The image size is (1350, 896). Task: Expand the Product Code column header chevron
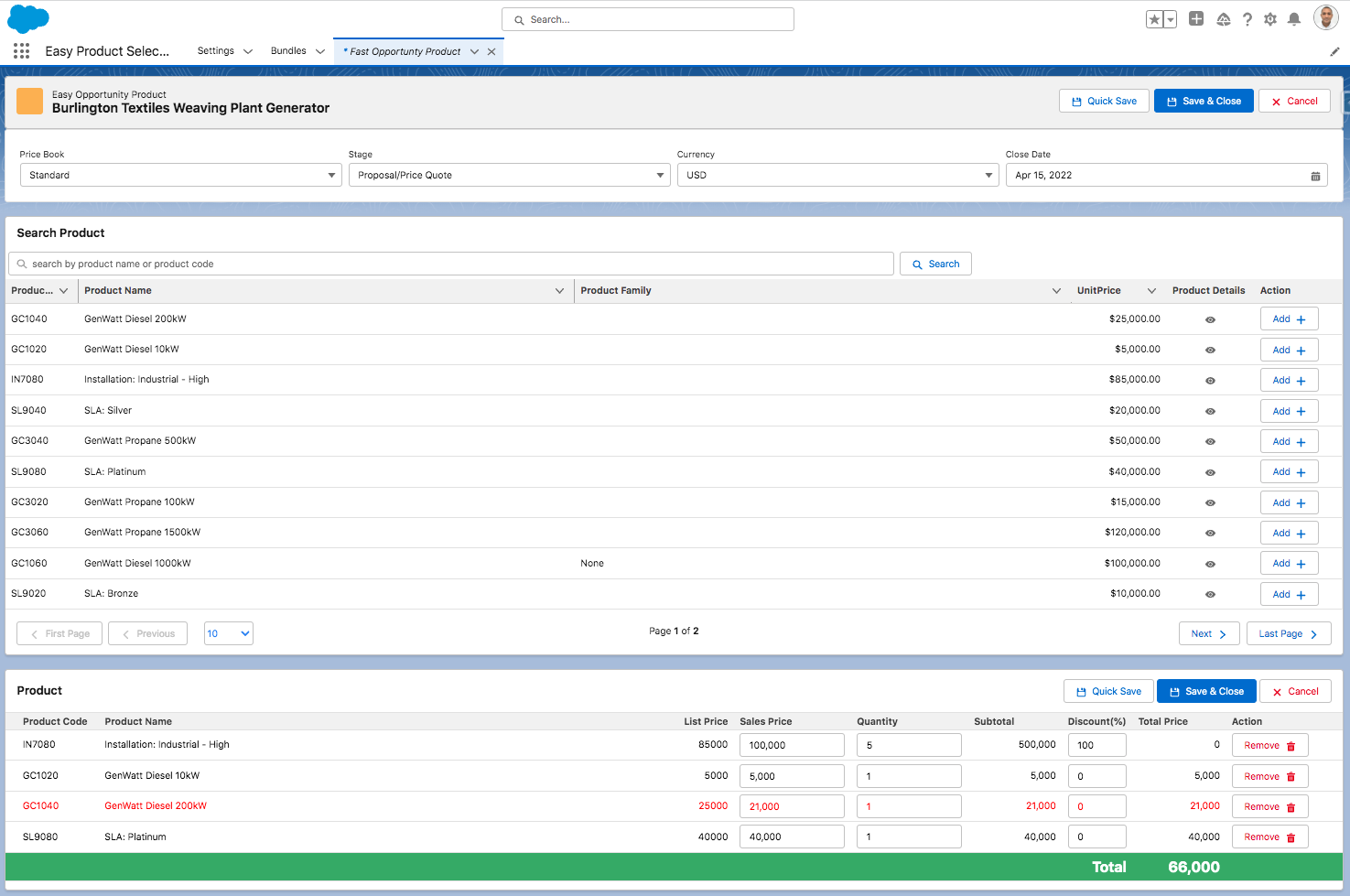click(63, 291)
